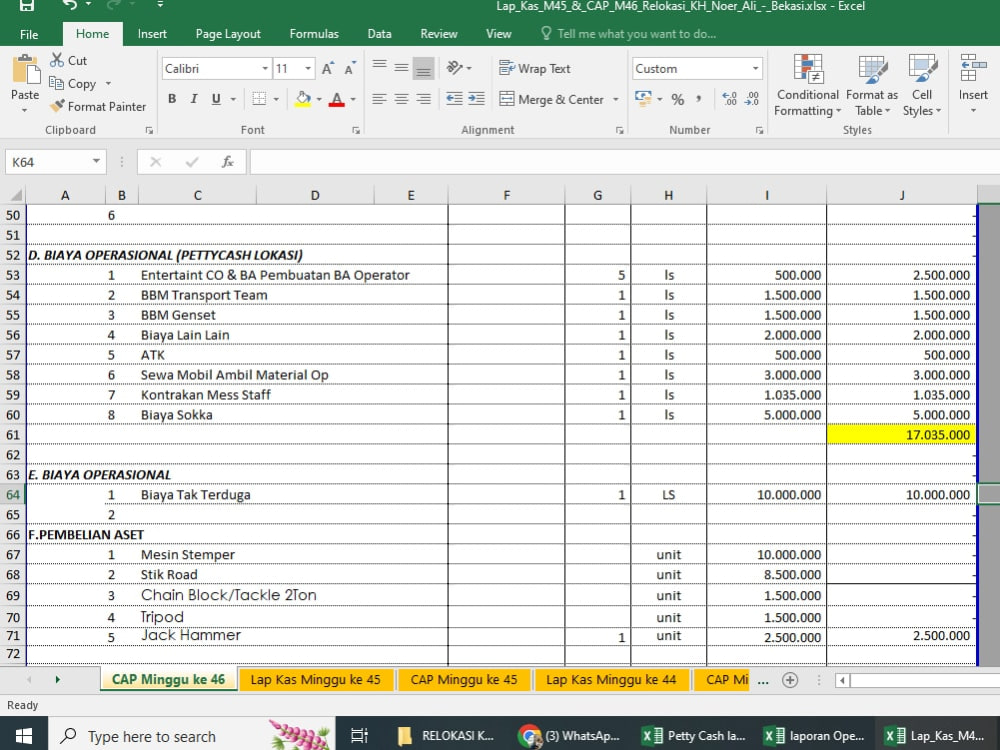Toggle Bold formatting
Screen dimensions: 1000x750
[x=172, y=99]
